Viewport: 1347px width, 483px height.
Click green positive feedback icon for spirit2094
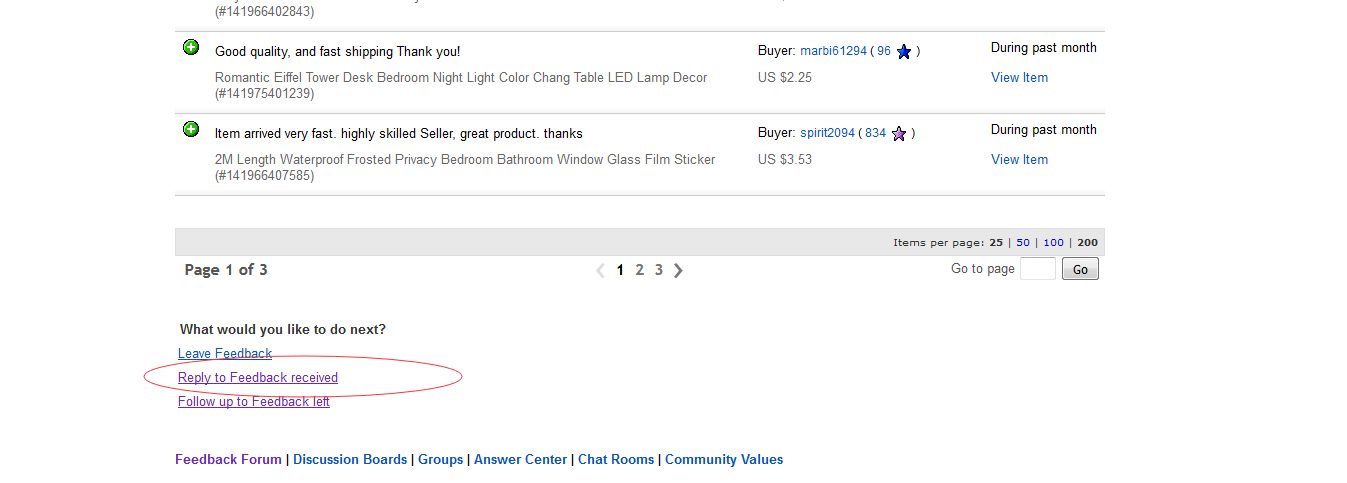pyautogui.click(x=191, y=129)
